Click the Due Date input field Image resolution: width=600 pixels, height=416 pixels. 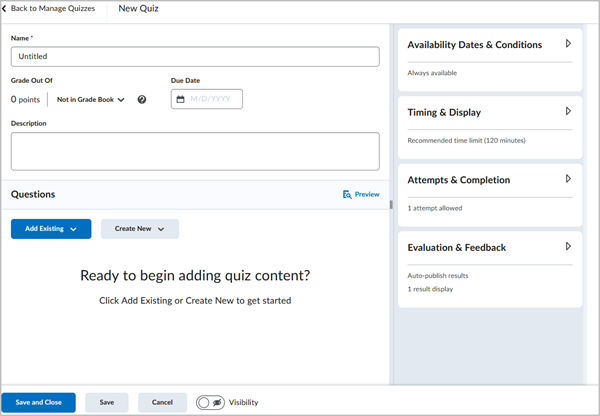207,99
